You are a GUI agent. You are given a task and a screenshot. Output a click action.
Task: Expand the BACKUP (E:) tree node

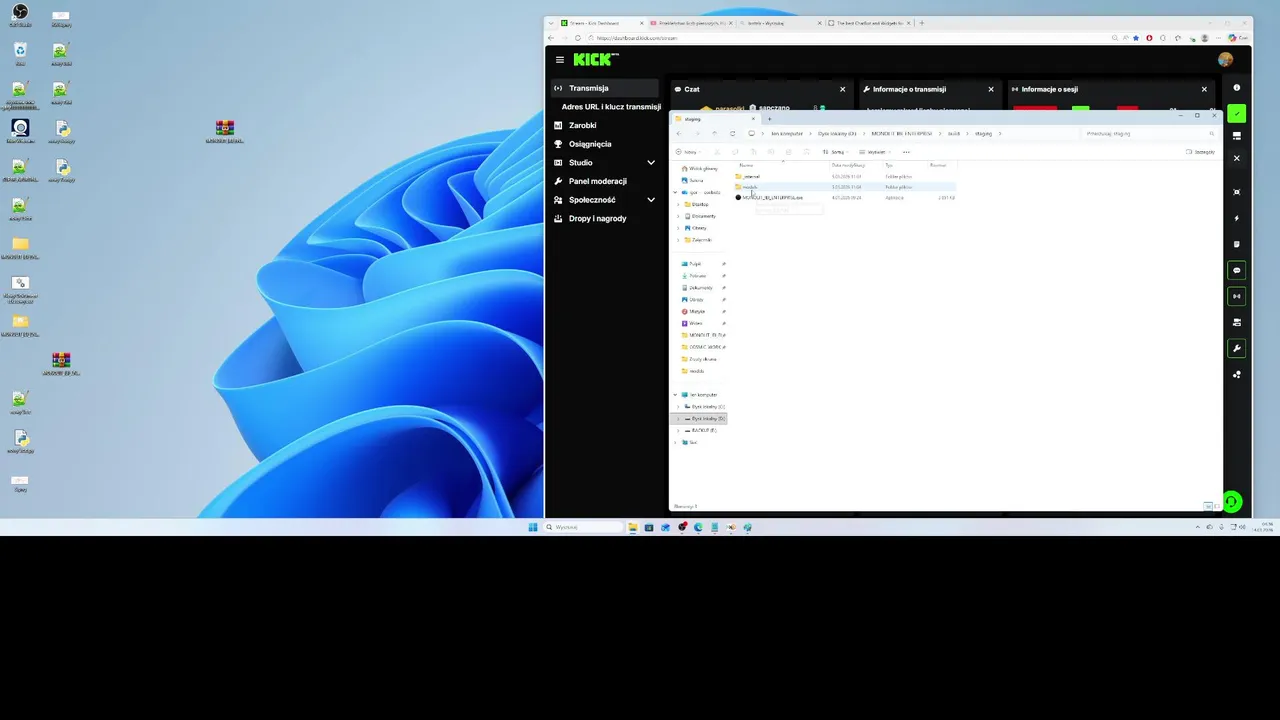[x=679, y=431]
